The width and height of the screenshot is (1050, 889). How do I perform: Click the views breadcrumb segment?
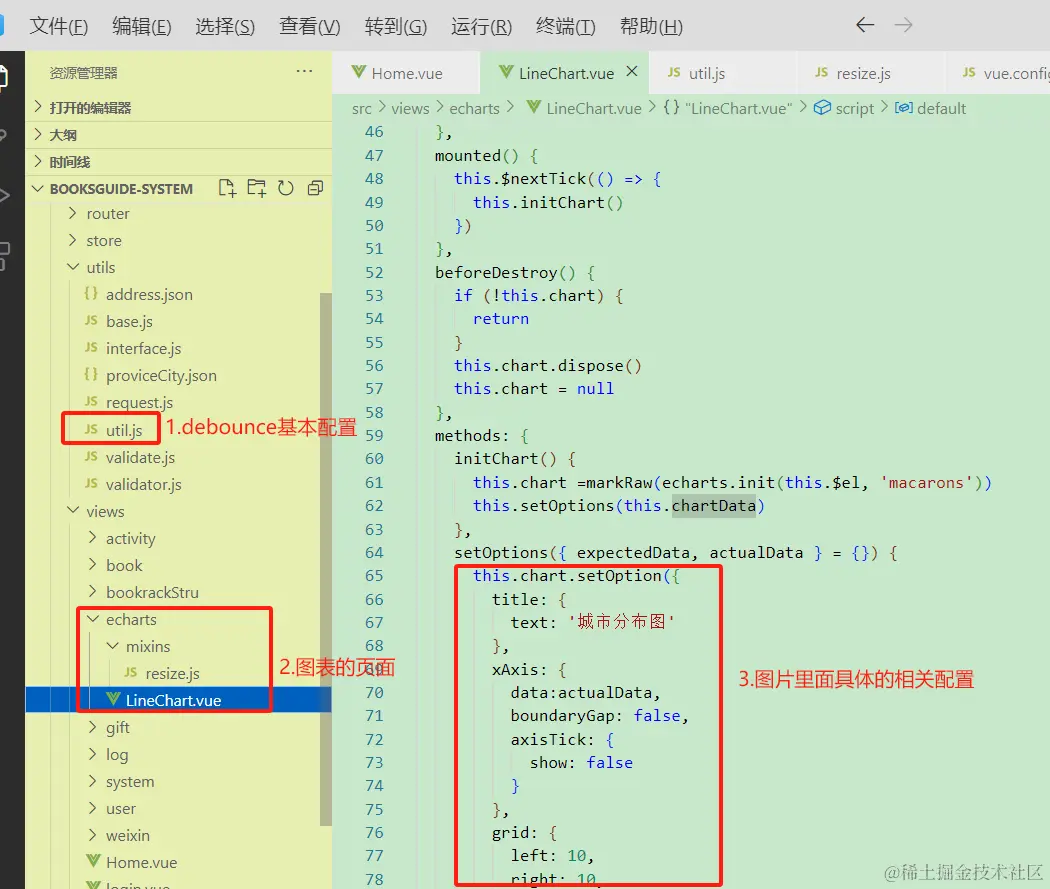pyautogui.click(x=410, y=108)
